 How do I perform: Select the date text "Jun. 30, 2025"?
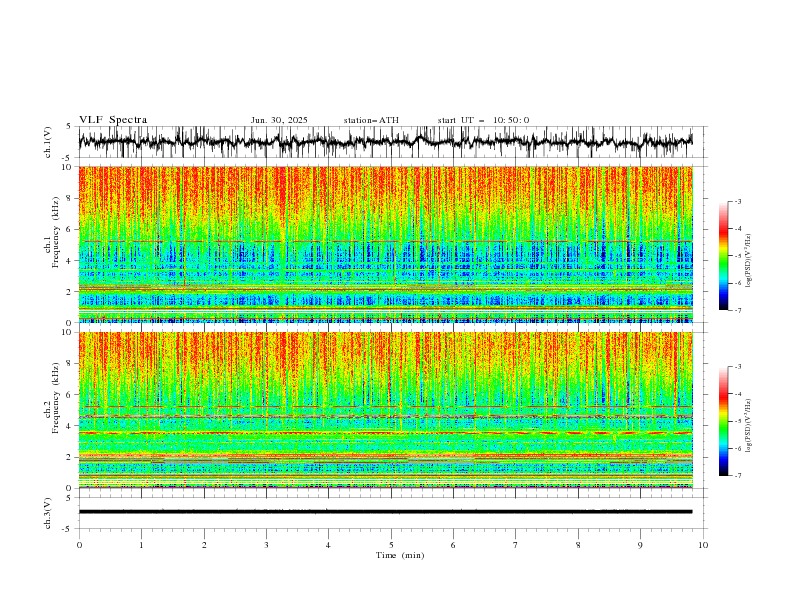279,120
